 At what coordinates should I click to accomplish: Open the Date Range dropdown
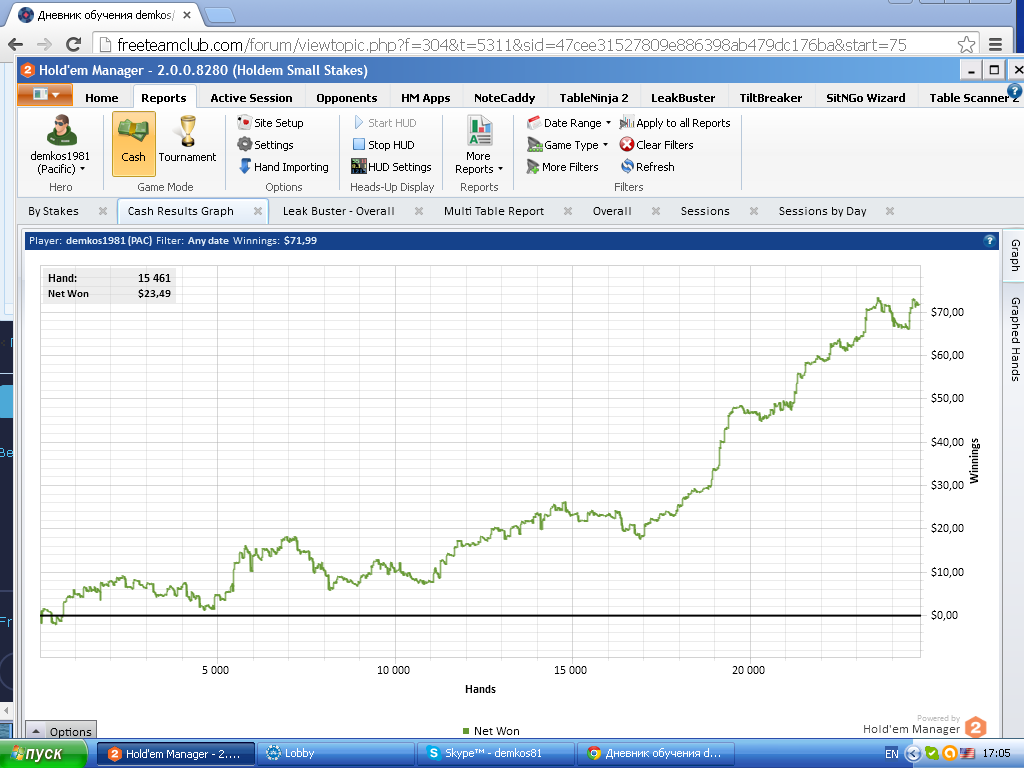[x=569, y=123]
